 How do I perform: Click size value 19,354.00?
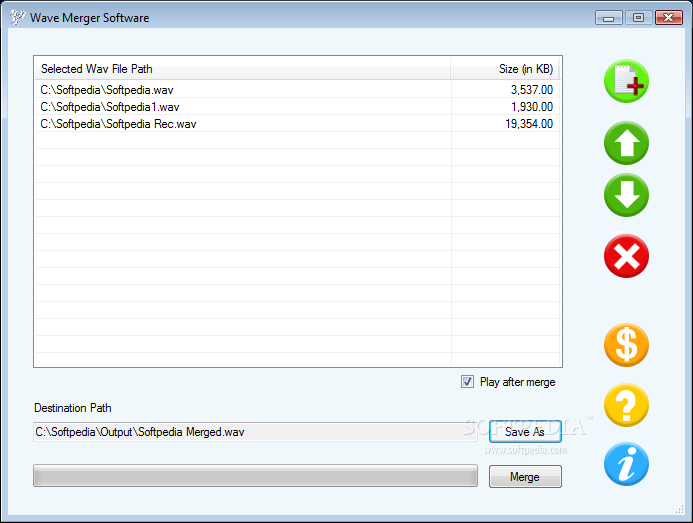point(529,124)
